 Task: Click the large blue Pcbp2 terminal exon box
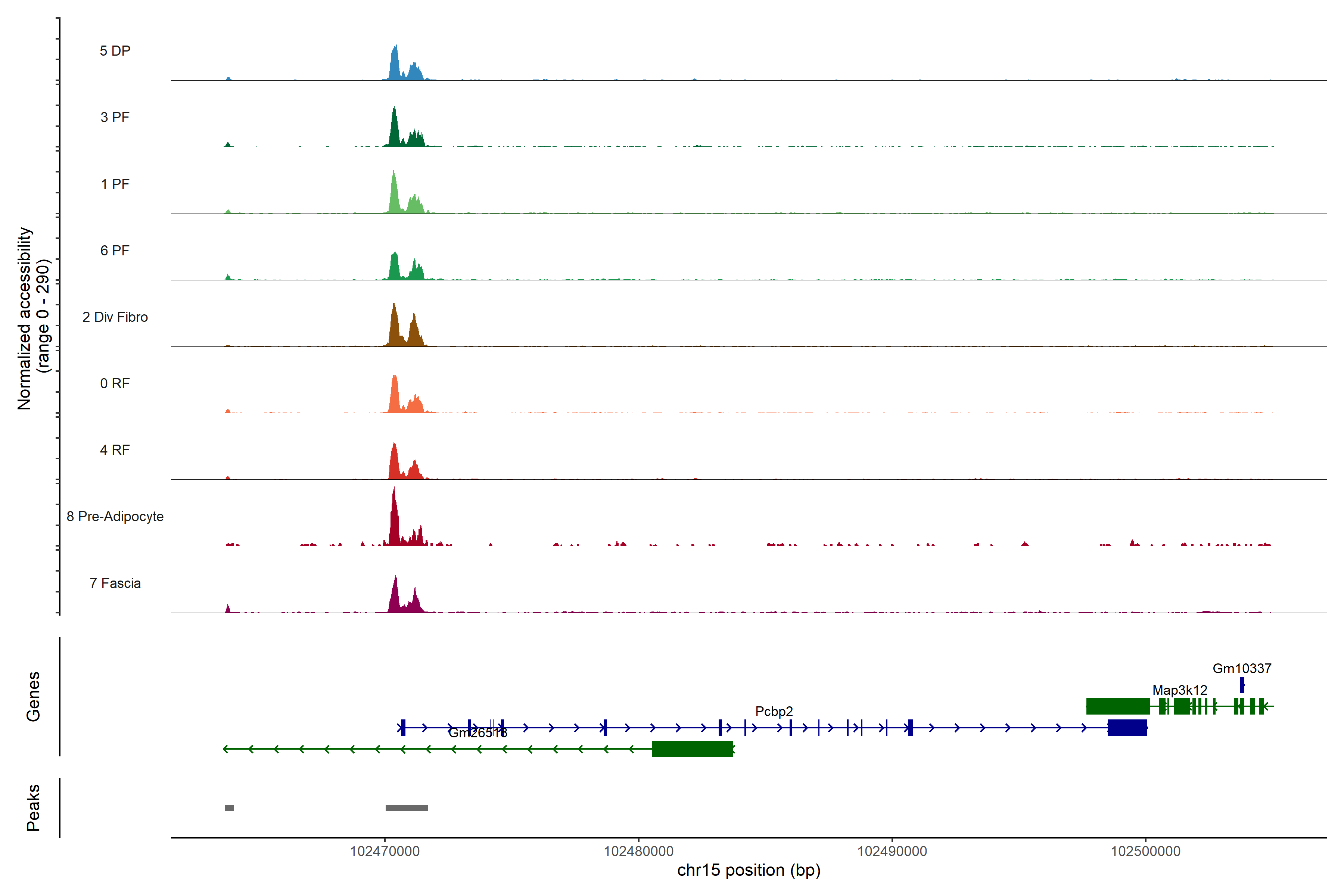point(1127,727)
